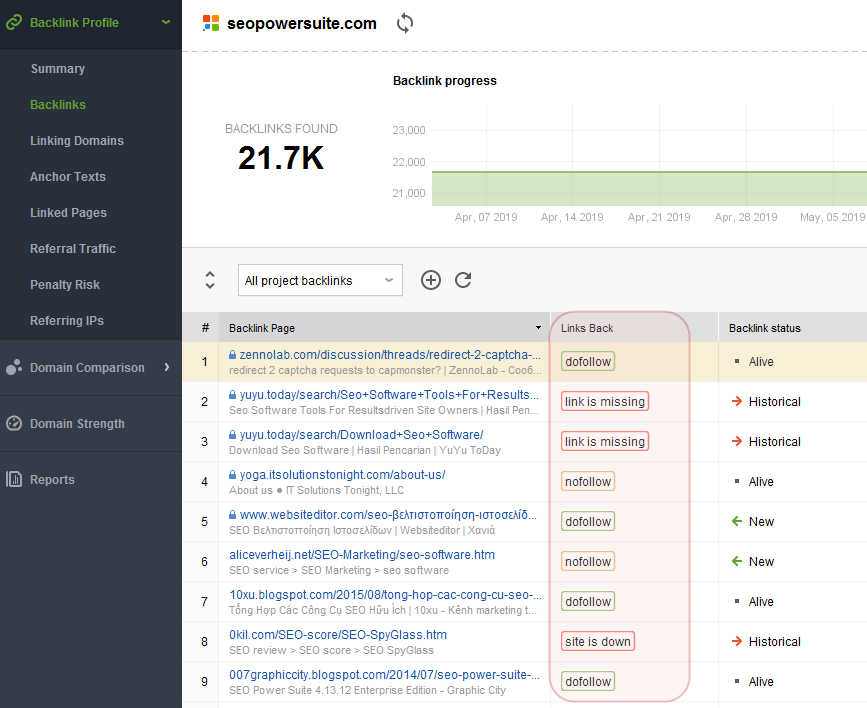The width and height of the screenshot is (867, 708).
Task: Open the All project backlinks dropdown
Action: (x=320, y=280)
